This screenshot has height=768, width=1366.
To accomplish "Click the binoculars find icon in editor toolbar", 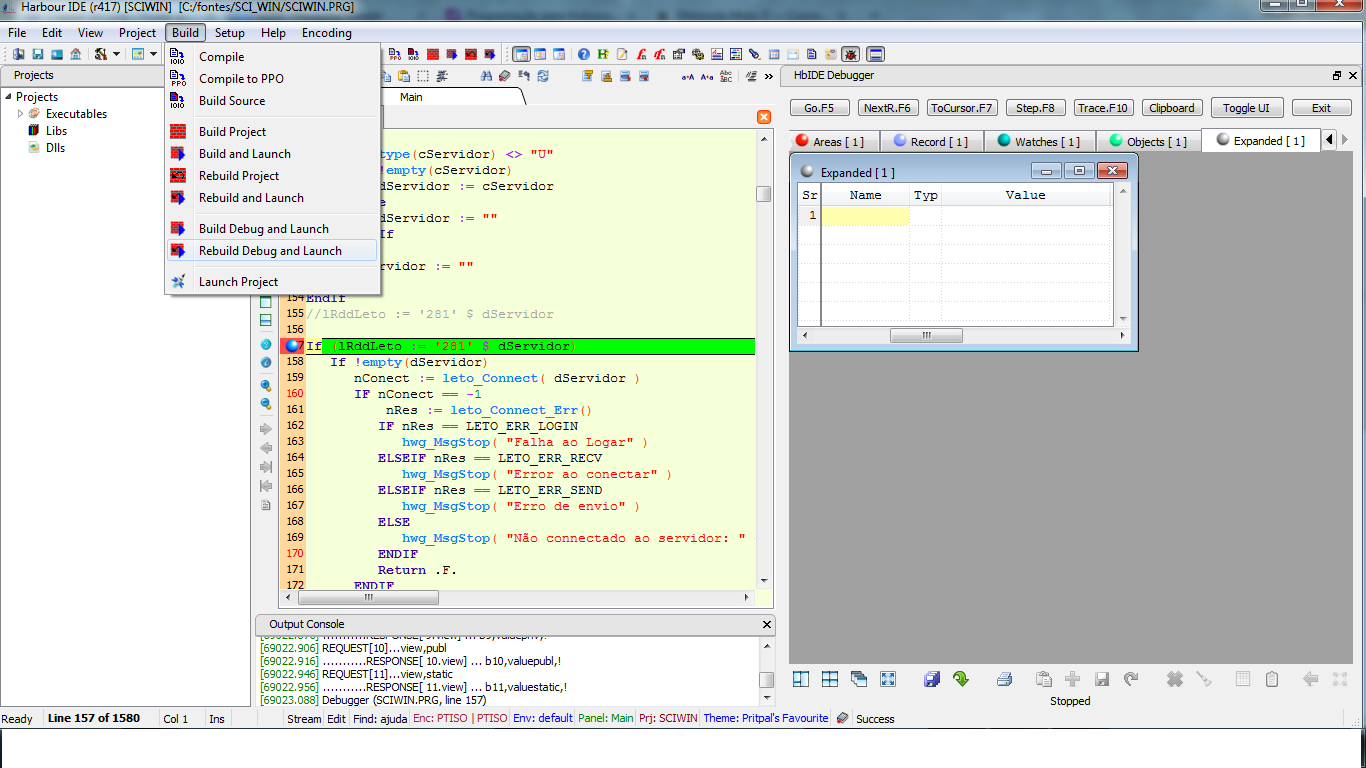I will [x=486, y=76].
